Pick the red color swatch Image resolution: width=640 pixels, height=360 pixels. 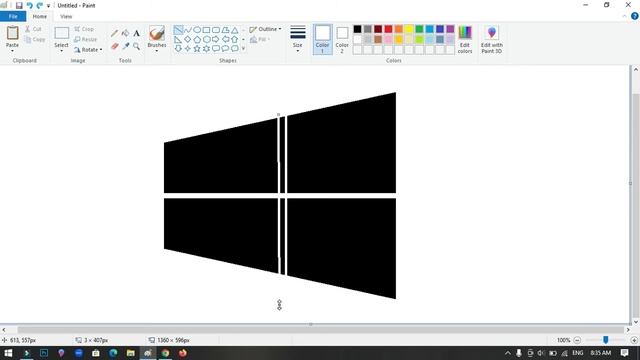click(x=388, y=29)
